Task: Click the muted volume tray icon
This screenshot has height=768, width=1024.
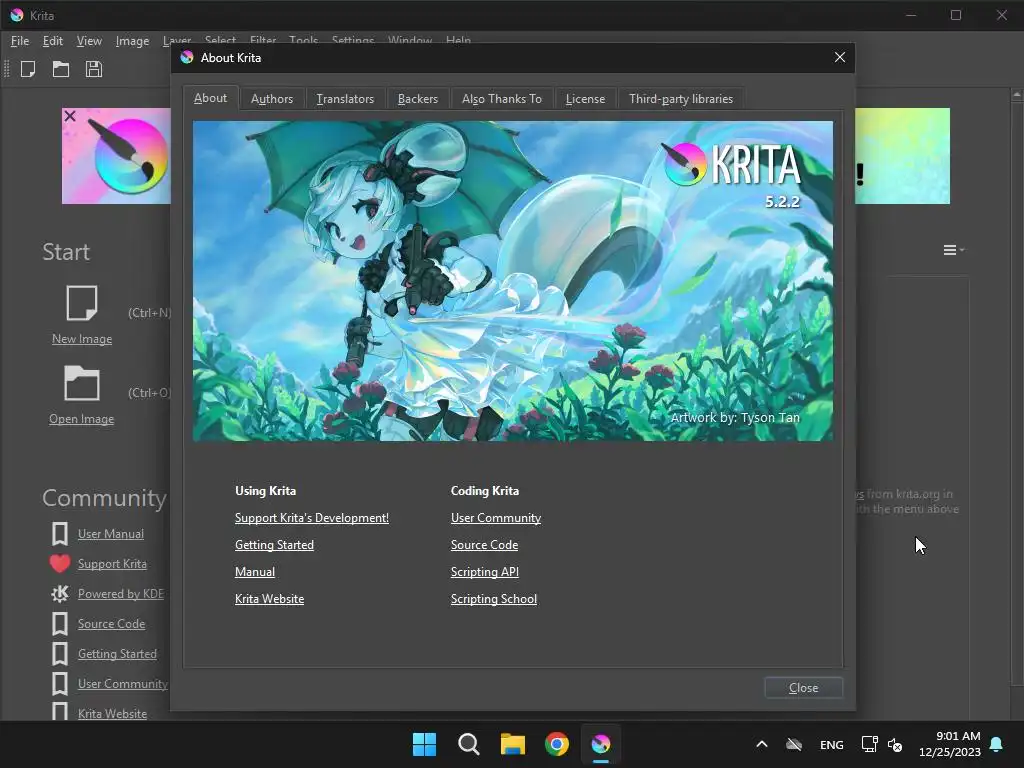Action: point(895,744)
